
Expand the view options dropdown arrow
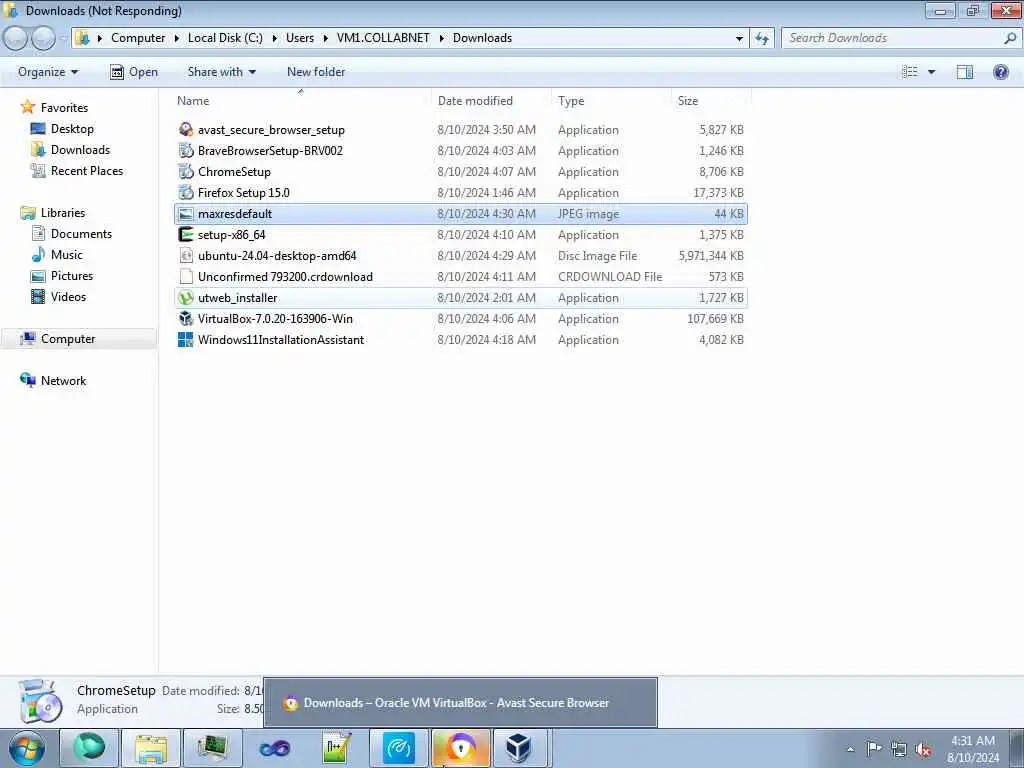pyautogui.click(x=931, y=72)
